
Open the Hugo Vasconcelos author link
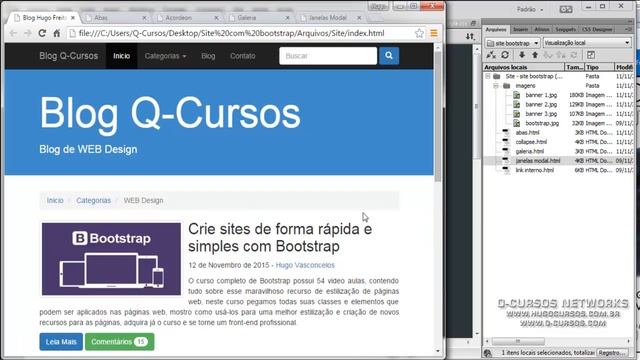coord(305,265)
